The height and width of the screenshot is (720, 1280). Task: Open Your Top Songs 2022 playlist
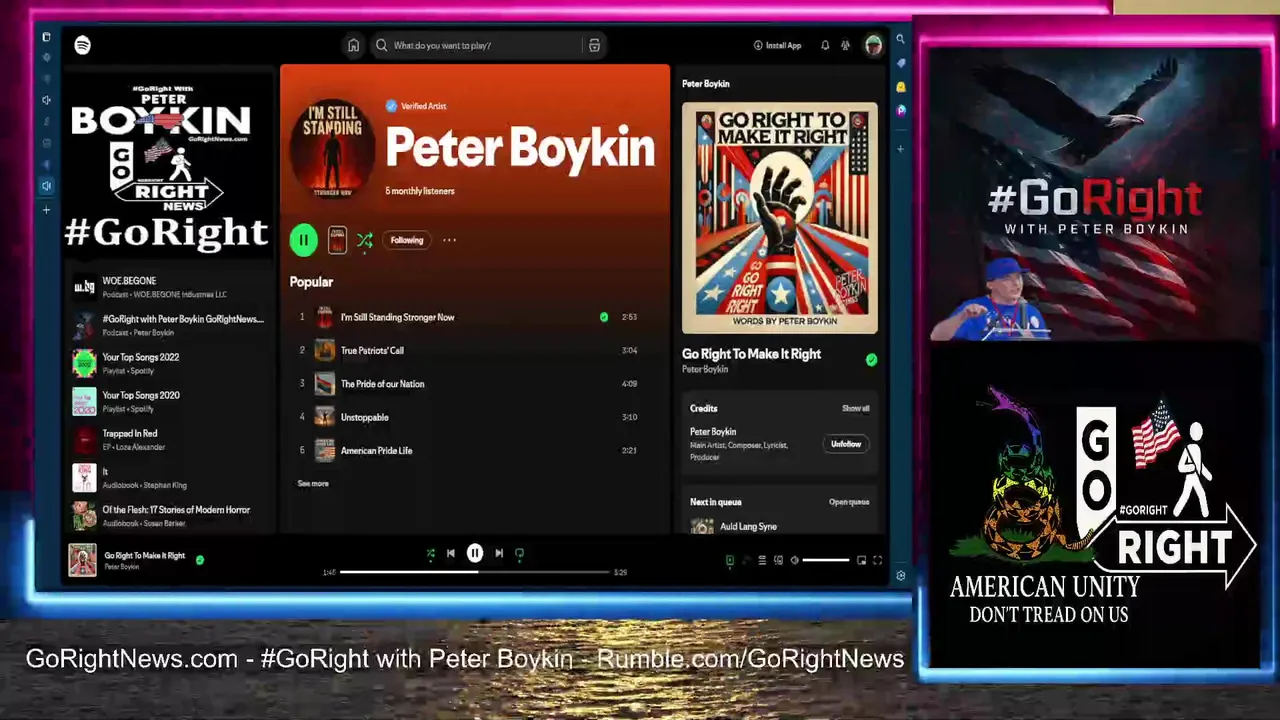point(170,363)
